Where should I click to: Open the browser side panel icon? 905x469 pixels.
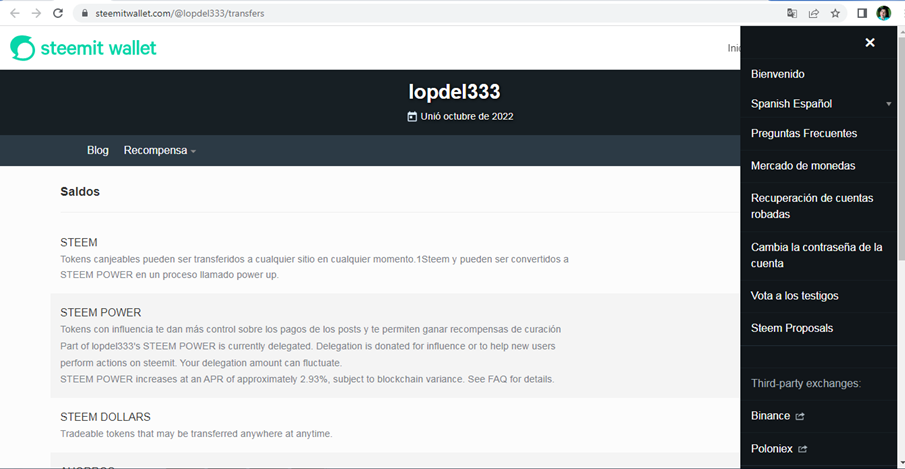(862, 13)
